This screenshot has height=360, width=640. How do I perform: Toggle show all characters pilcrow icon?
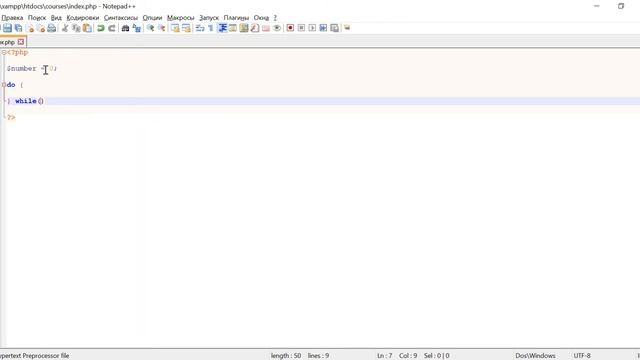click(x=211, y=28)
